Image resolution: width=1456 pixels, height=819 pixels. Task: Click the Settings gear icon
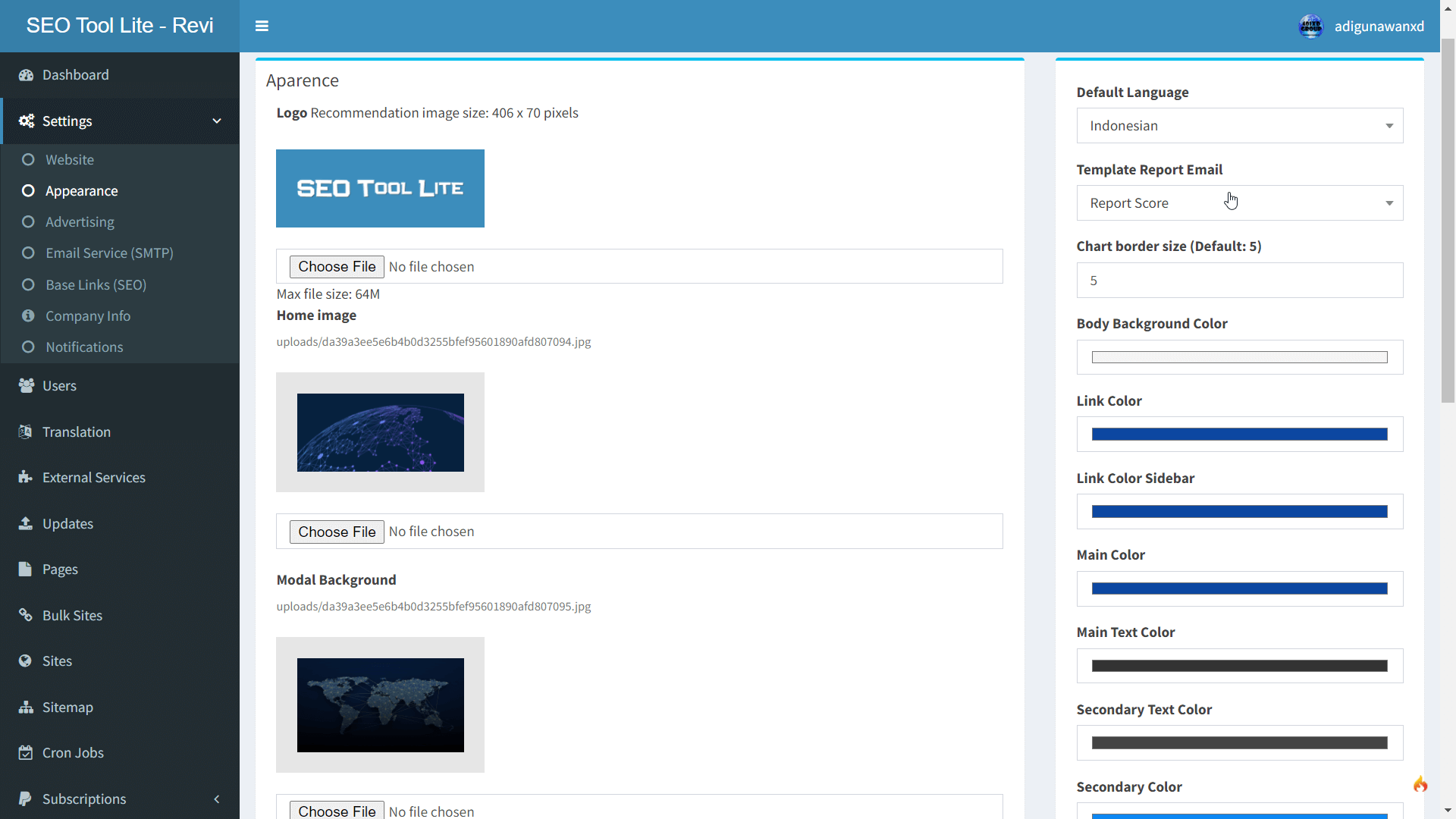25,121
